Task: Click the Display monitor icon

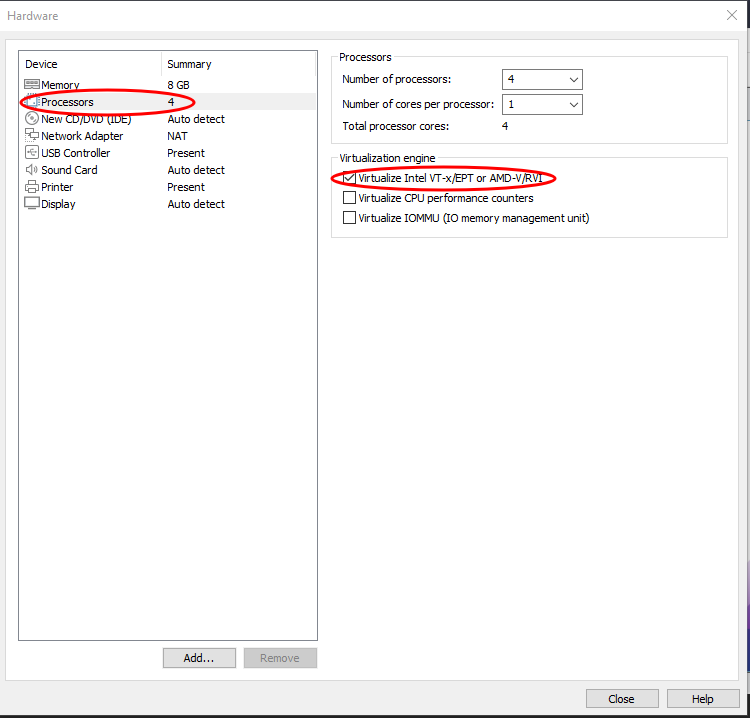Action: [32, 203]
